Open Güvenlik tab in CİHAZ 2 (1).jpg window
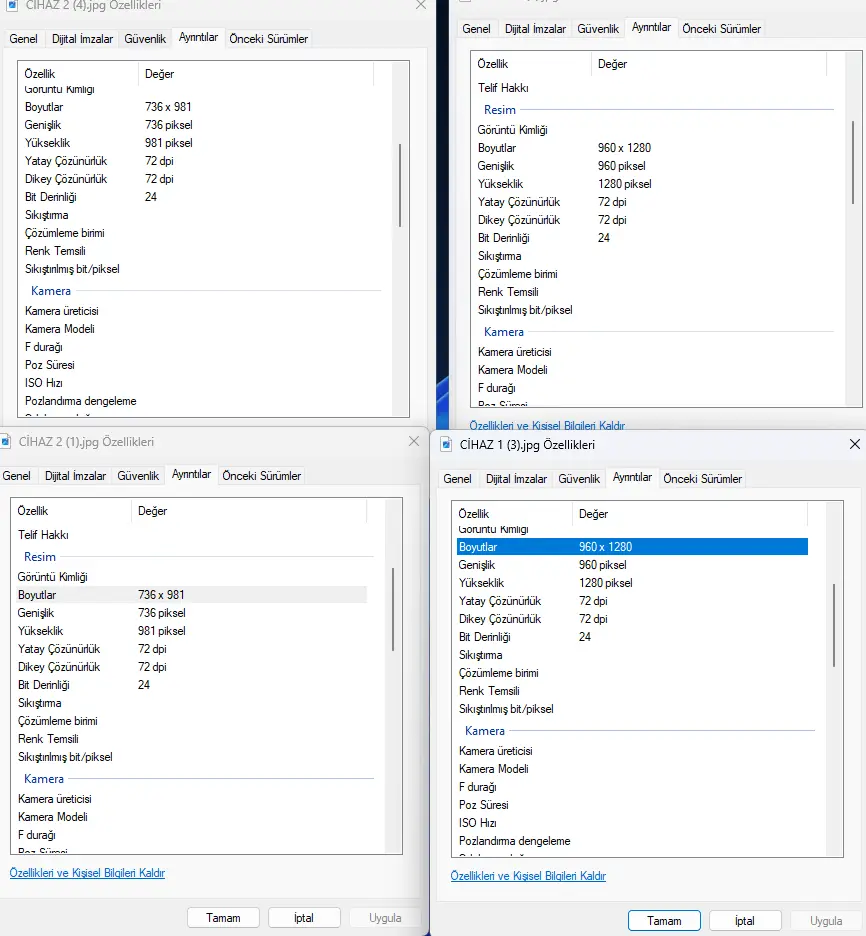866x936 pixels. tap(138, 476)
